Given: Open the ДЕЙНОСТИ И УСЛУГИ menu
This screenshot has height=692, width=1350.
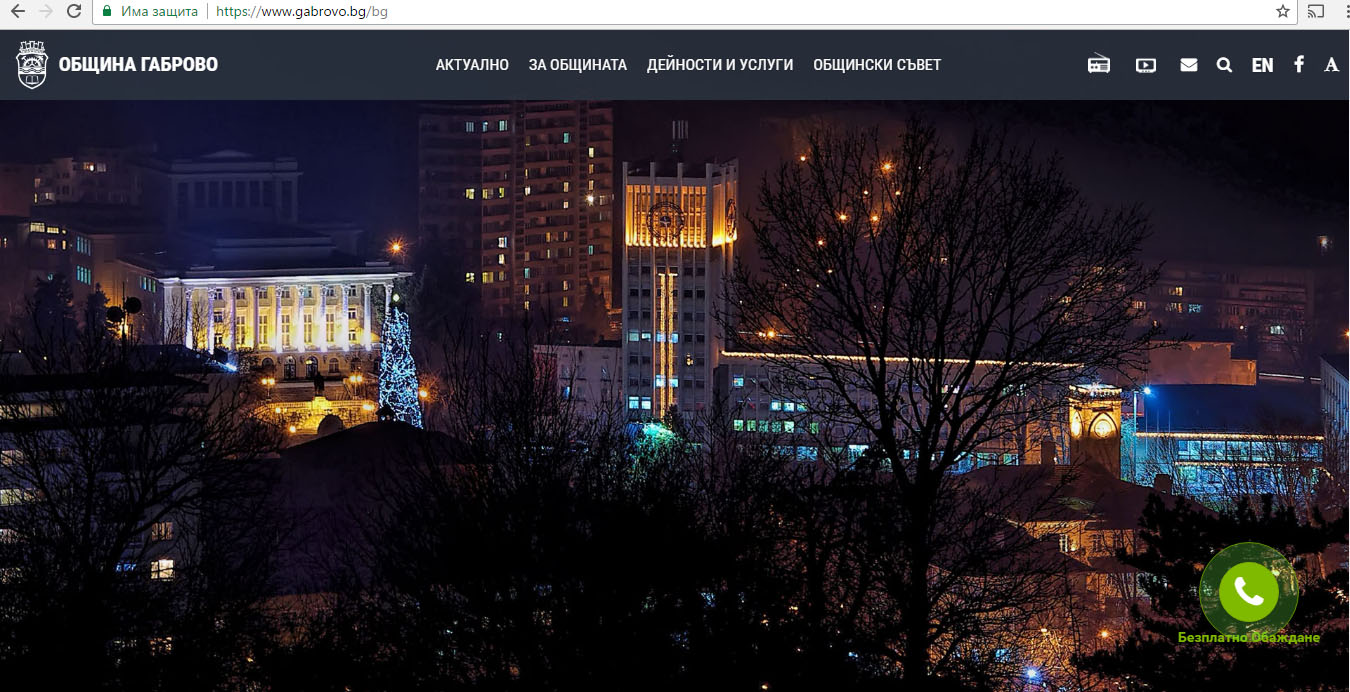Looking at the screenshot, I should [x=719, y=65].
